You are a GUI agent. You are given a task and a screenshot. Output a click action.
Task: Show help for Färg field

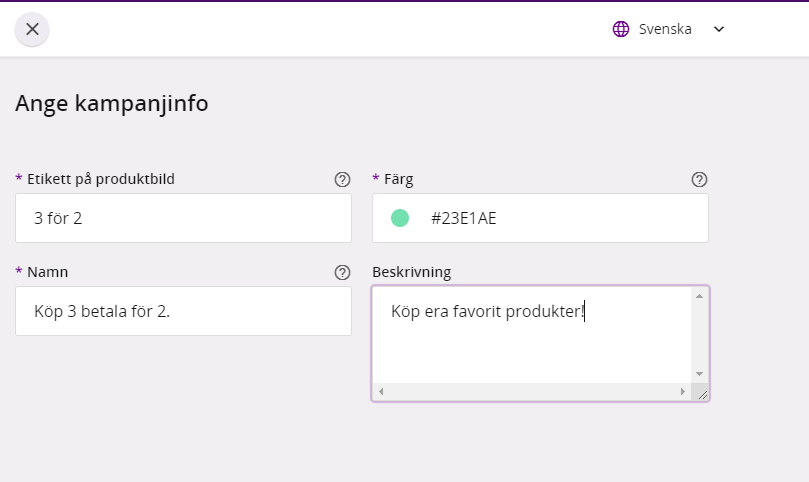click(699, 180)
